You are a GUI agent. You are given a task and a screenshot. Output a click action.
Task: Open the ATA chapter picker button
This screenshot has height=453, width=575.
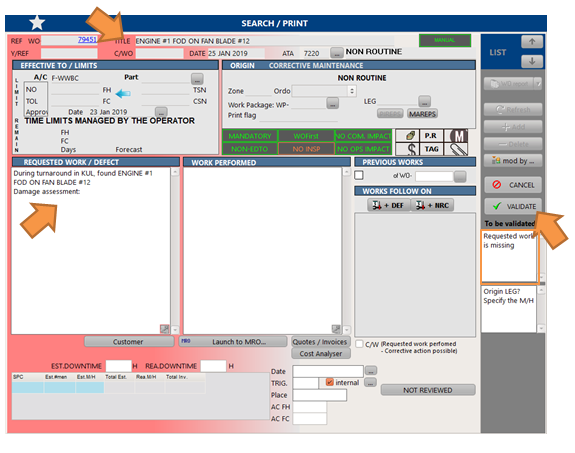point(336,53)
